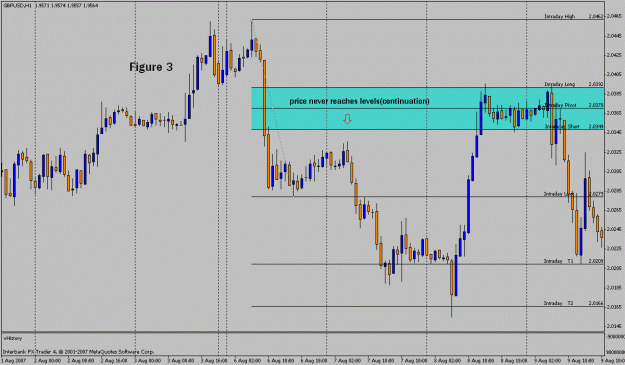Select the red down arrow in the cyan band

coord(347,119)
